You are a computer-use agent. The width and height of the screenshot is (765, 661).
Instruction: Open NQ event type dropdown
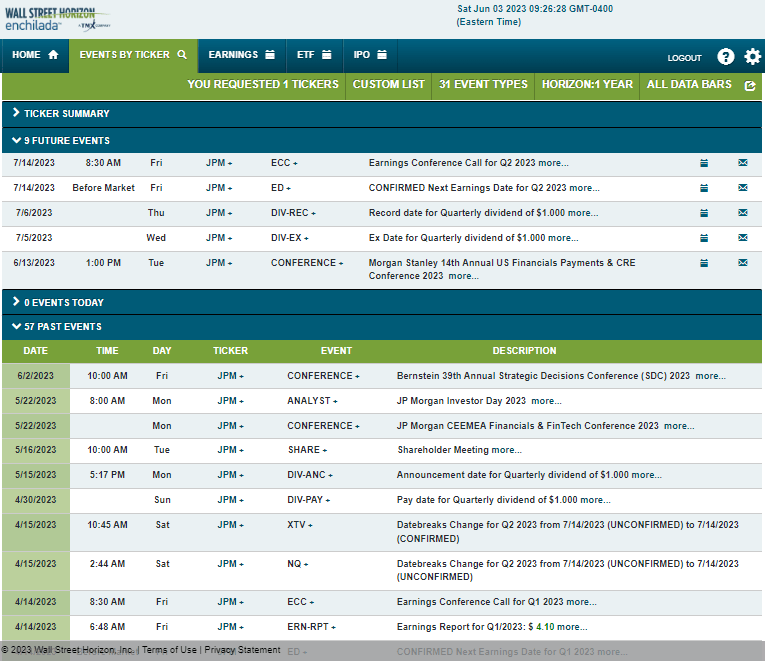pos(298,564)
